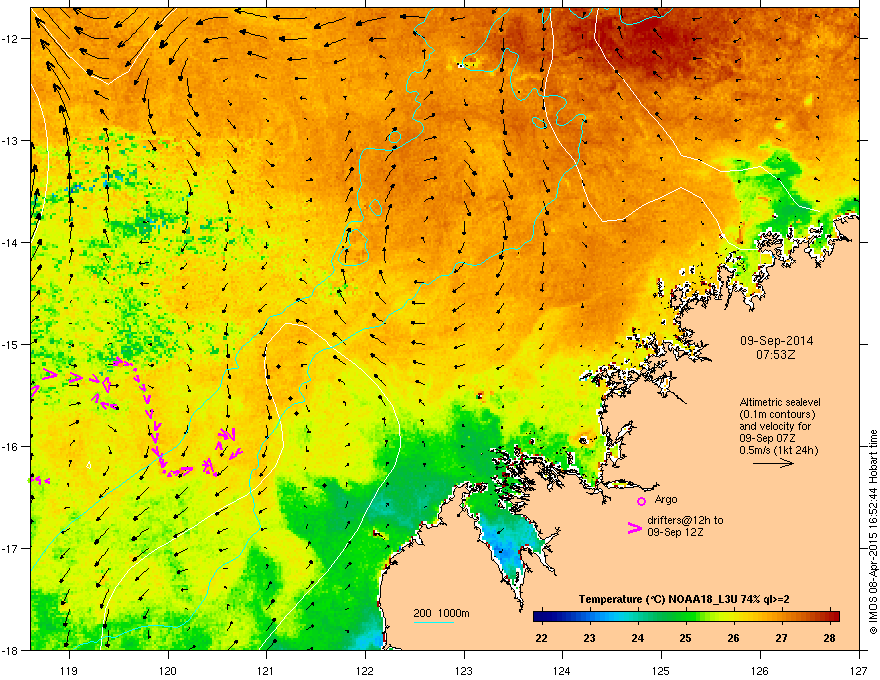The image size is (880, 680).
Task: Click the longitude axis label 121
Action: pyautogui.click(x=265, y=670)
